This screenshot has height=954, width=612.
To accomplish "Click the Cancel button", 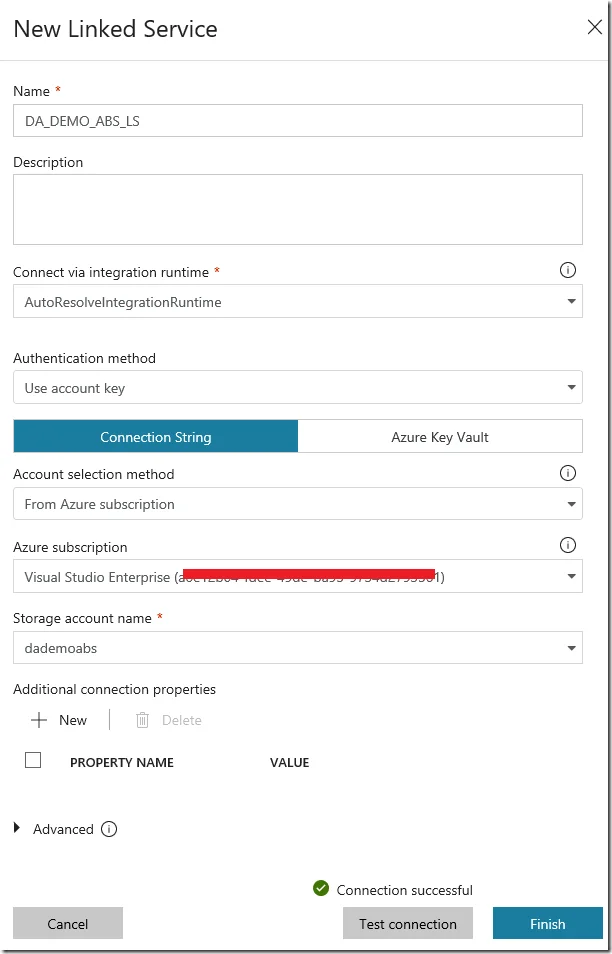I will pos(68,923).
